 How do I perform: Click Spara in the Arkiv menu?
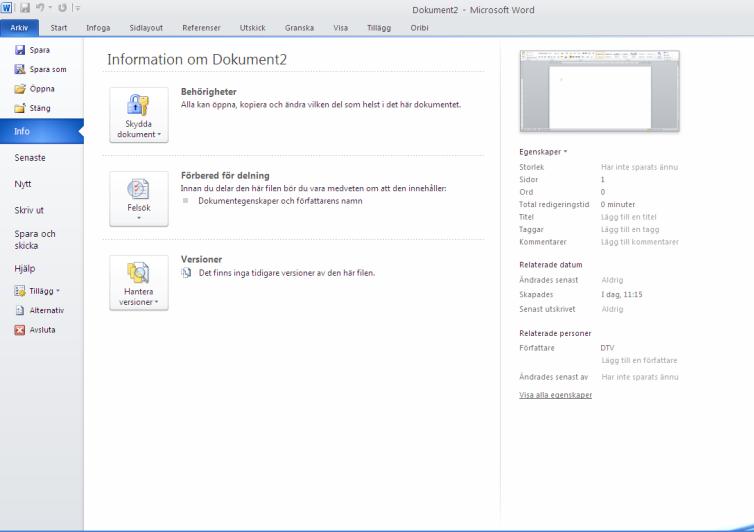(x=33, y=50)
